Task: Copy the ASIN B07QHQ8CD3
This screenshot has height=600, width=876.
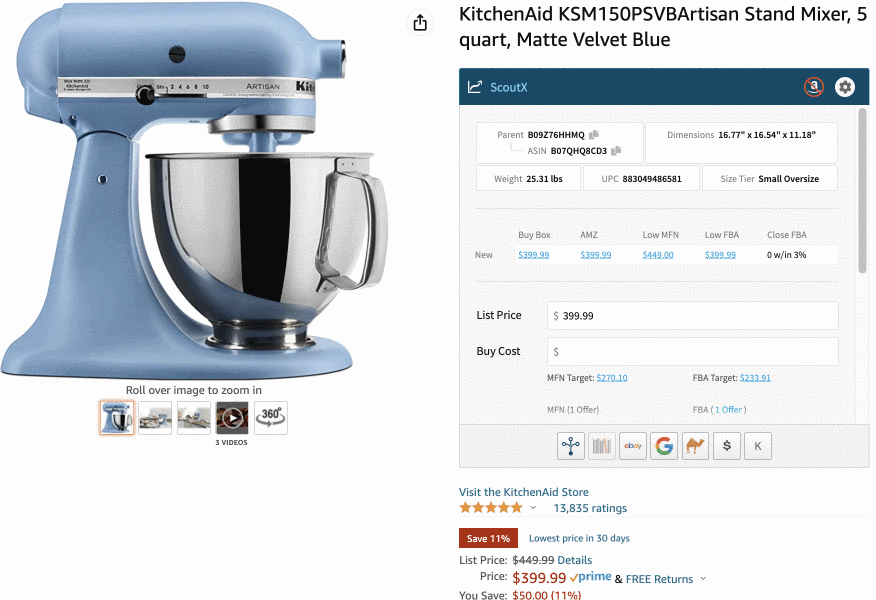Action: pos(616,151)
